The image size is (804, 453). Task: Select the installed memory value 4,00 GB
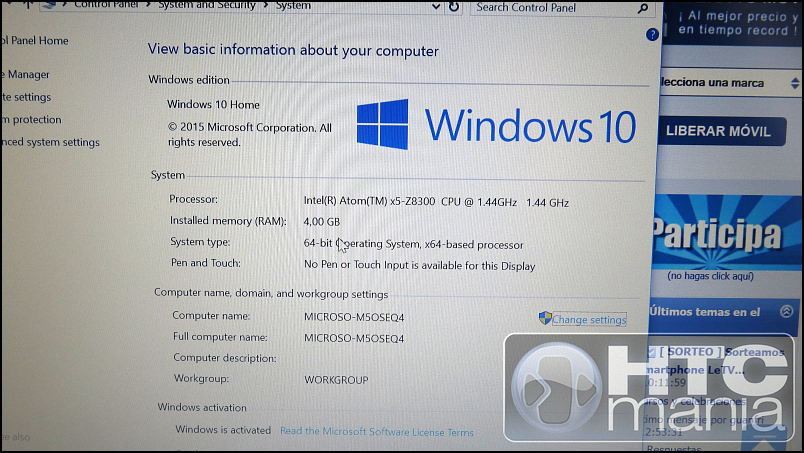(x=321, y=222)
